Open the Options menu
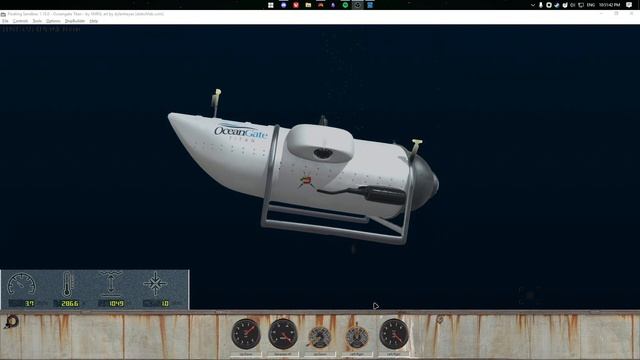Image resolution: width=640 pixels, height=360 pixels. (53, 21)
